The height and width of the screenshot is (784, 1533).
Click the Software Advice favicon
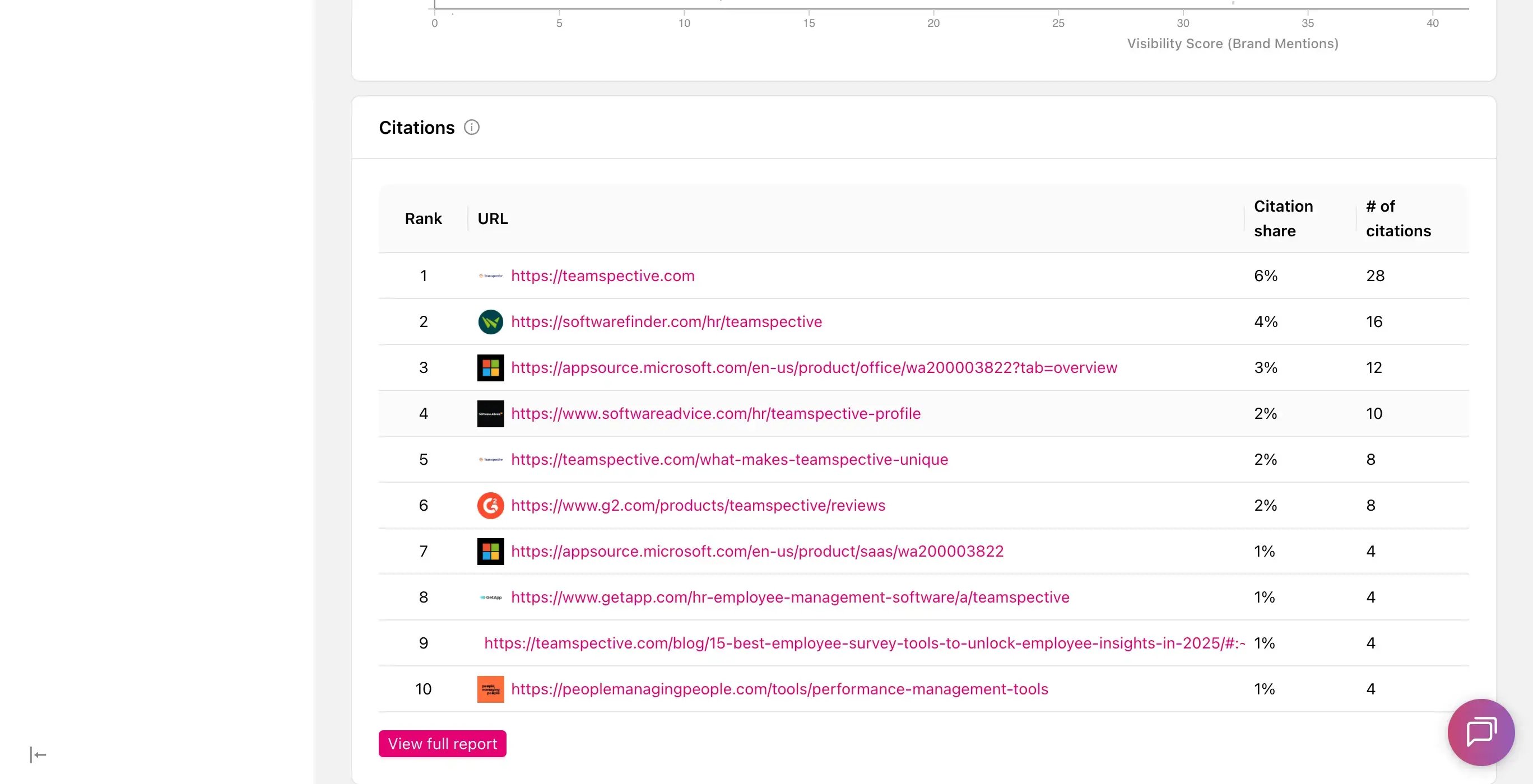coord(490,413)
